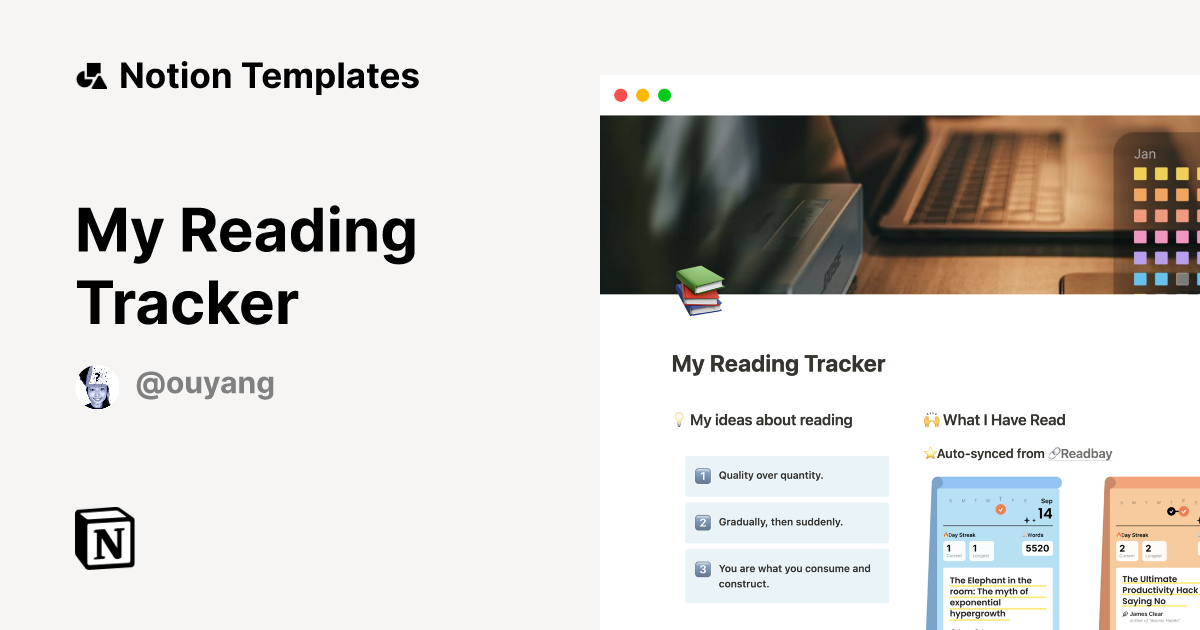Click the green traffic light button
1200x630 pixels.
coord(663,95)
